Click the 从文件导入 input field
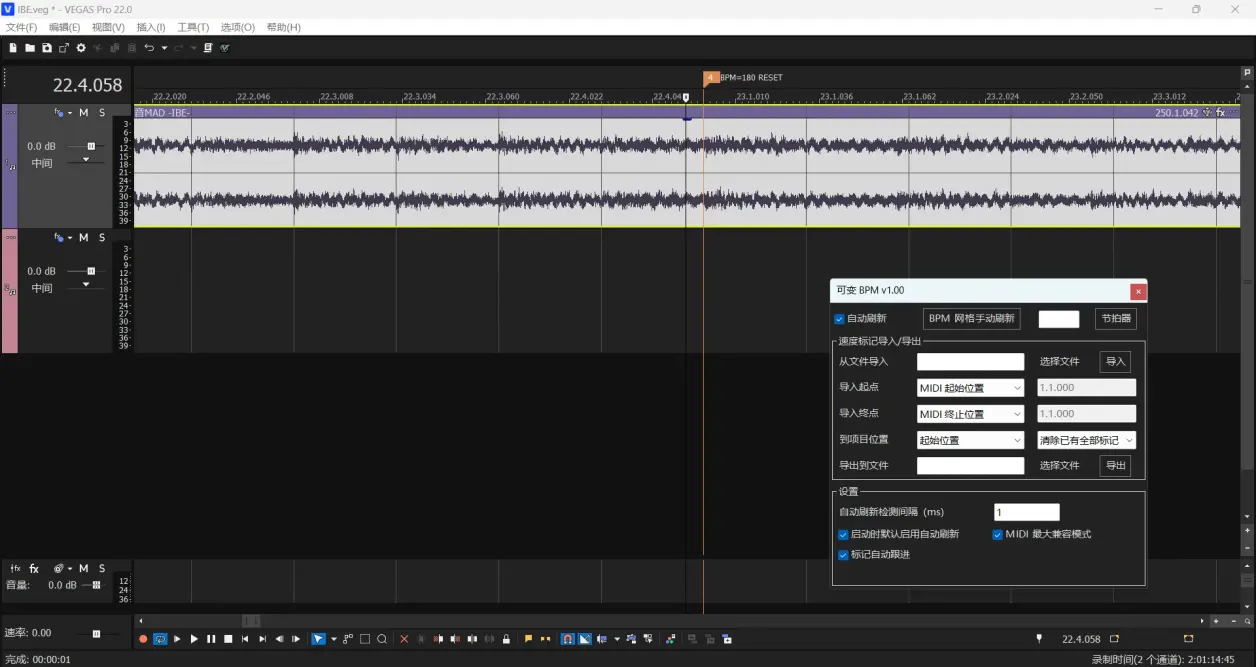The height and width of the screenshot is (667, 1256). 971,362
